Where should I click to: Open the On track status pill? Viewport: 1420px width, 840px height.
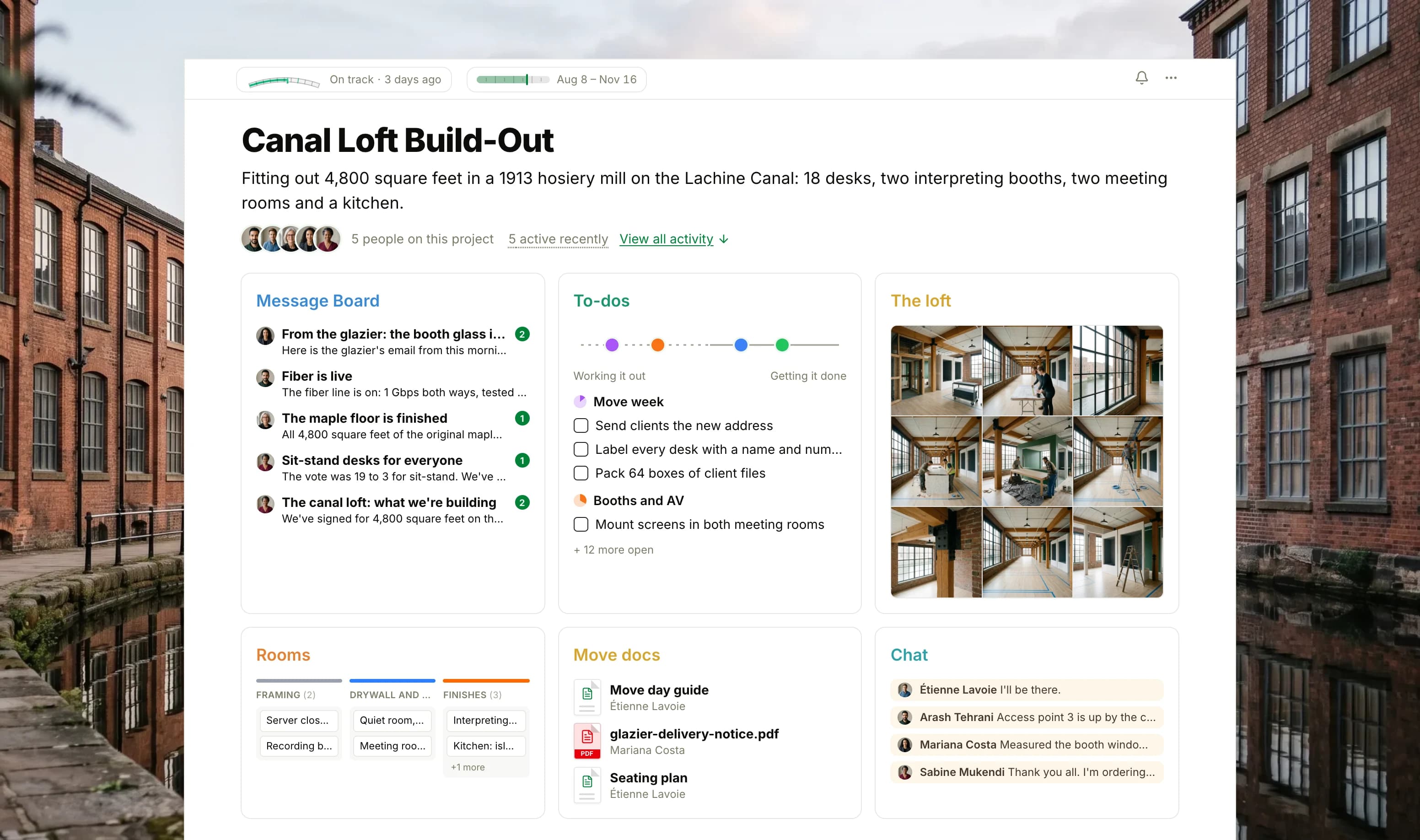tap(344, 79)
